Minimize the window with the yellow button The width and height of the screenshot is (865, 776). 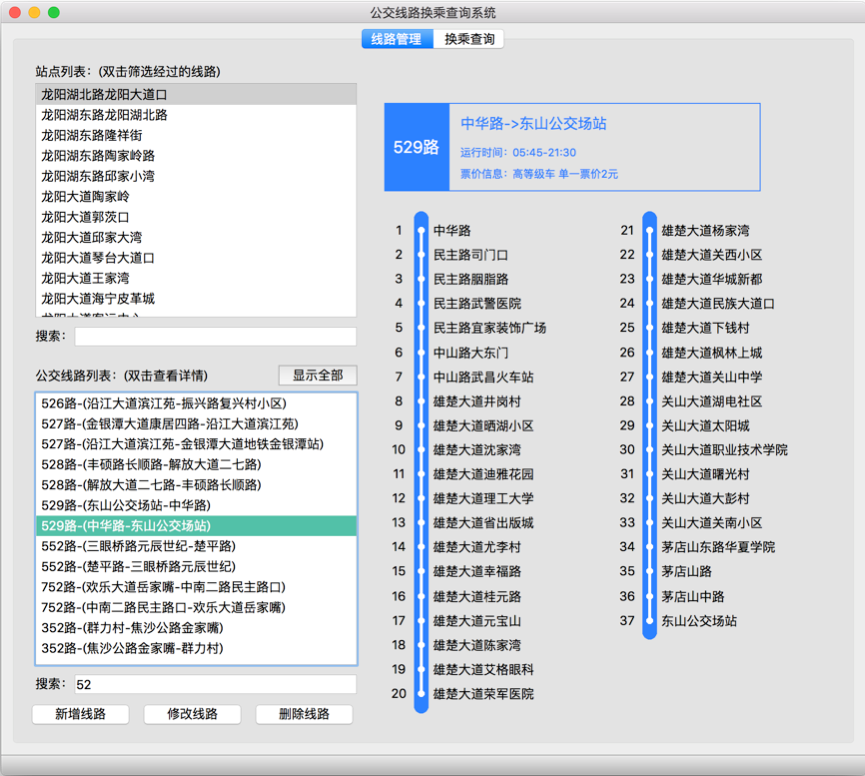34,12
